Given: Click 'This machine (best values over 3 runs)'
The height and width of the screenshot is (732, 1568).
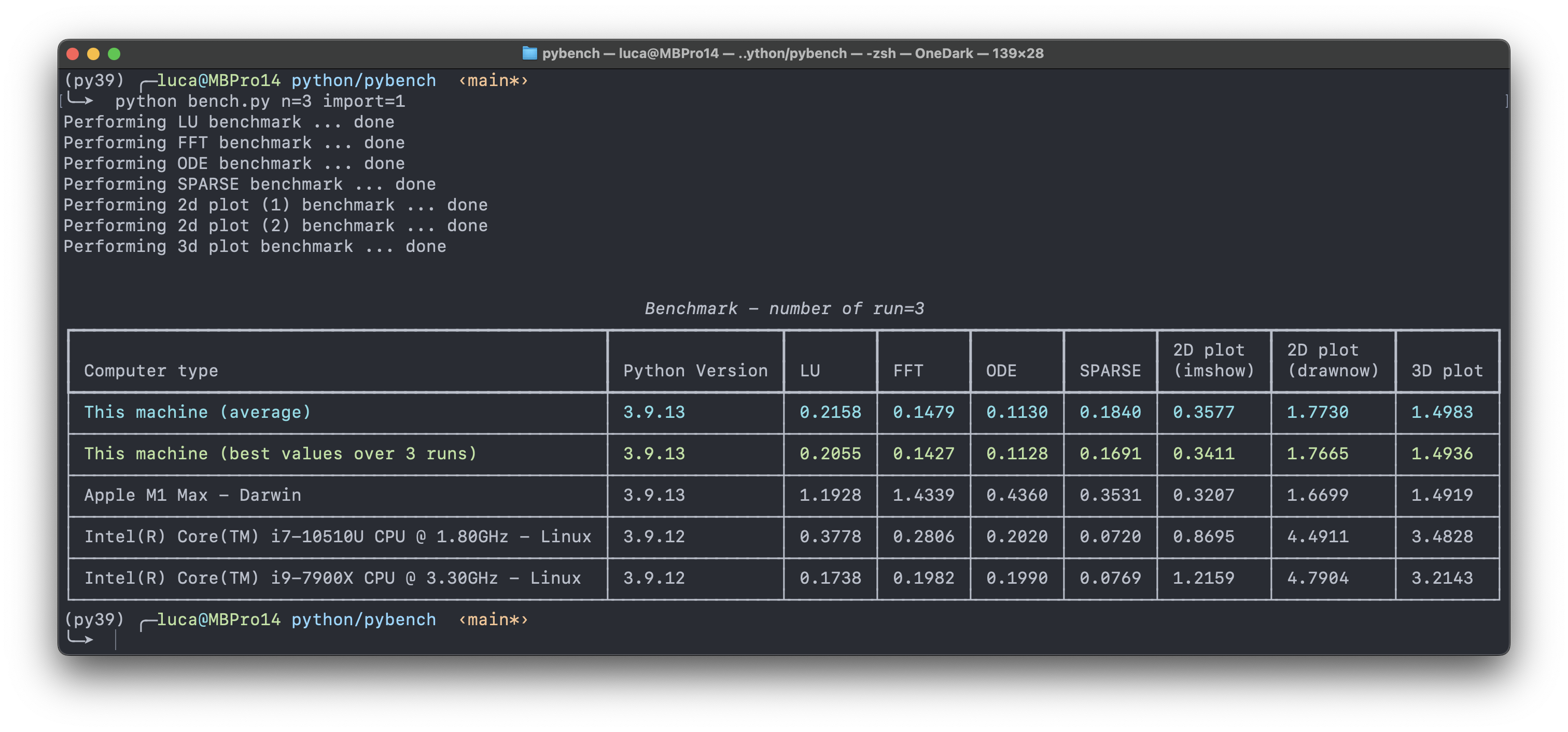Looking at the screenshot, I should [281, 453].
